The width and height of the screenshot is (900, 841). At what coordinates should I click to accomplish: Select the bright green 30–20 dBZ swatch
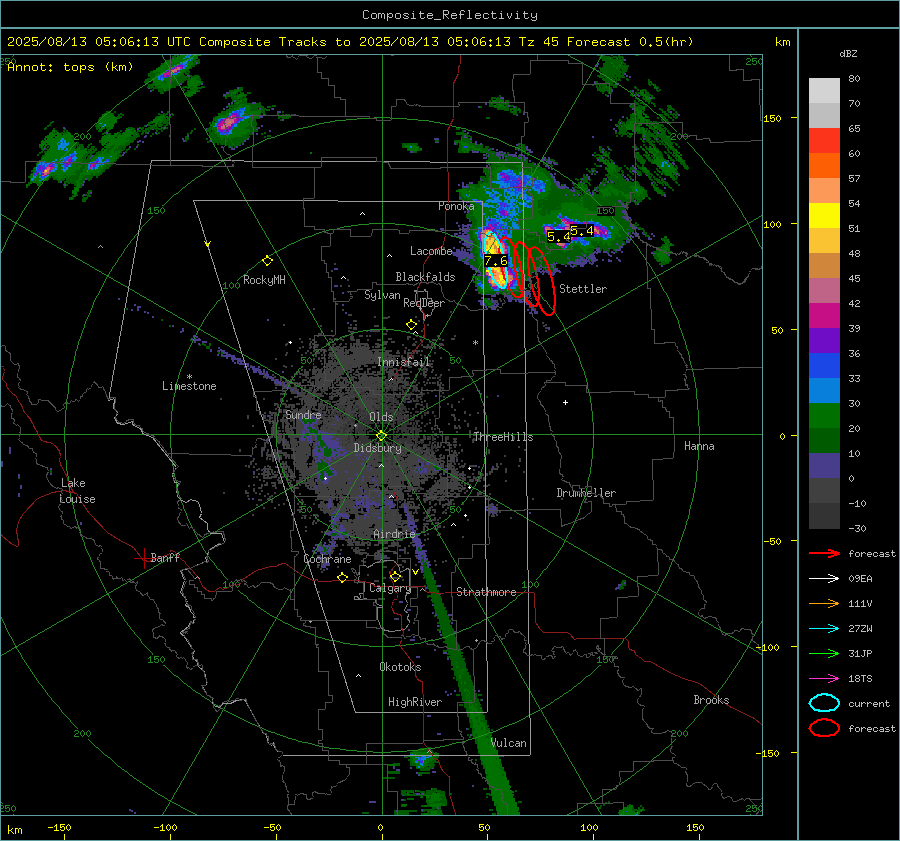tap(824, 416)
